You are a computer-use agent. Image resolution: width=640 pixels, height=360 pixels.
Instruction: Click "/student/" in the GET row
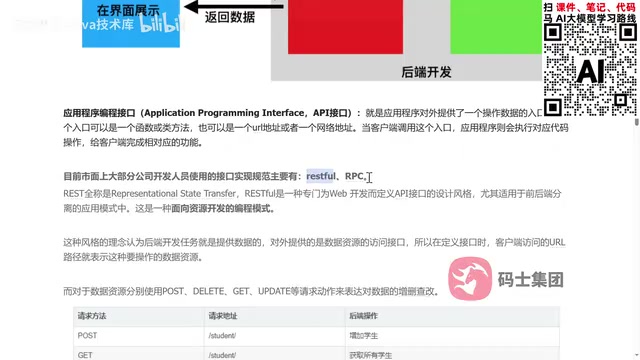pos(222,355)
